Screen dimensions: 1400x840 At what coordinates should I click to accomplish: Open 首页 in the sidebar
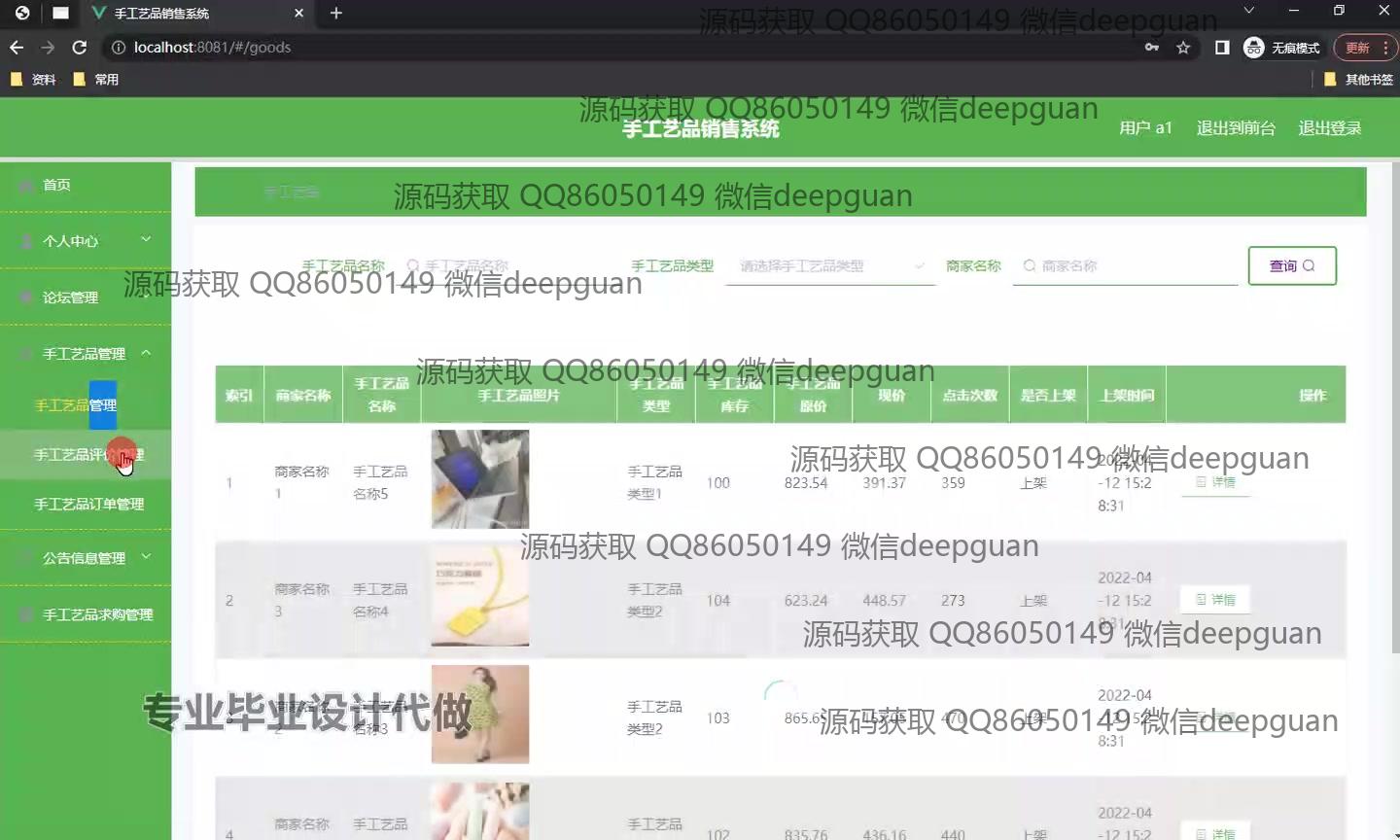86,185
